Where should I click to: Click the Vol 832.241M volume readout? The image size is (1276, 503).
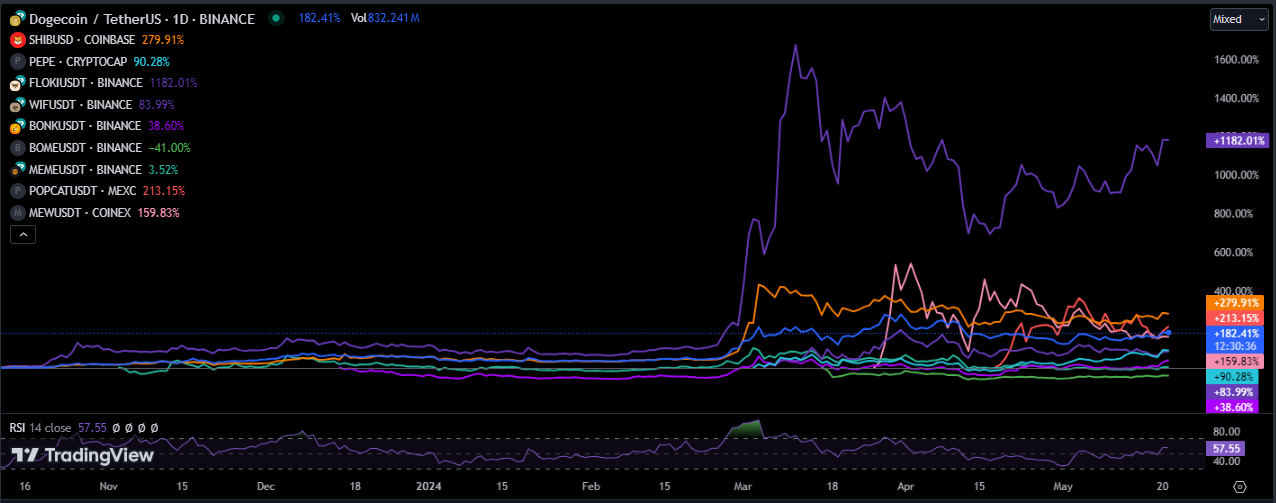point(385,19)
